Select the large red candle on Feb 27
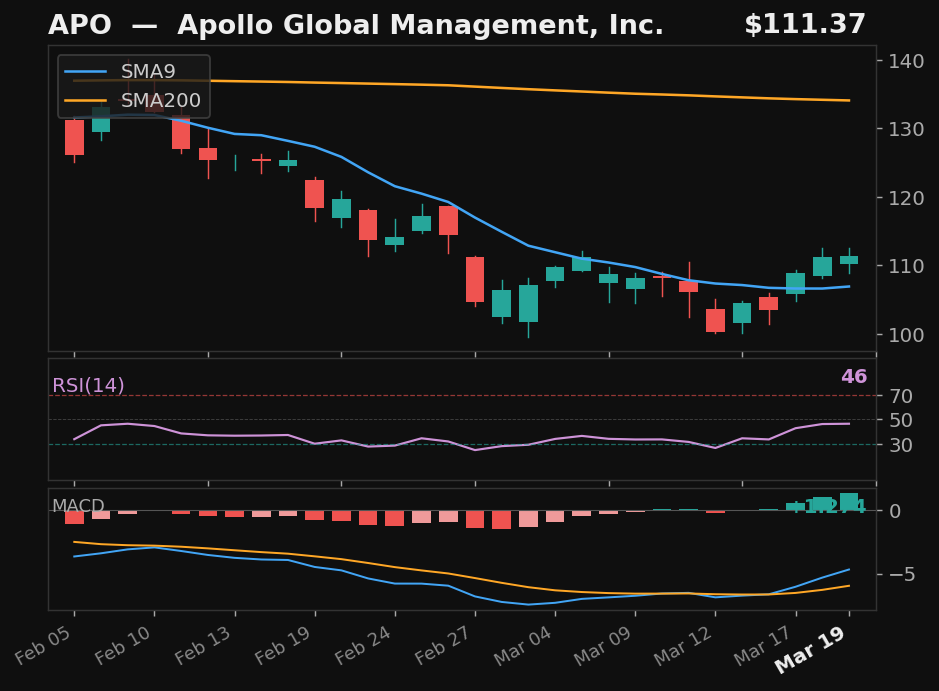Viewport: 939px width, 691px height. point(476,278)
